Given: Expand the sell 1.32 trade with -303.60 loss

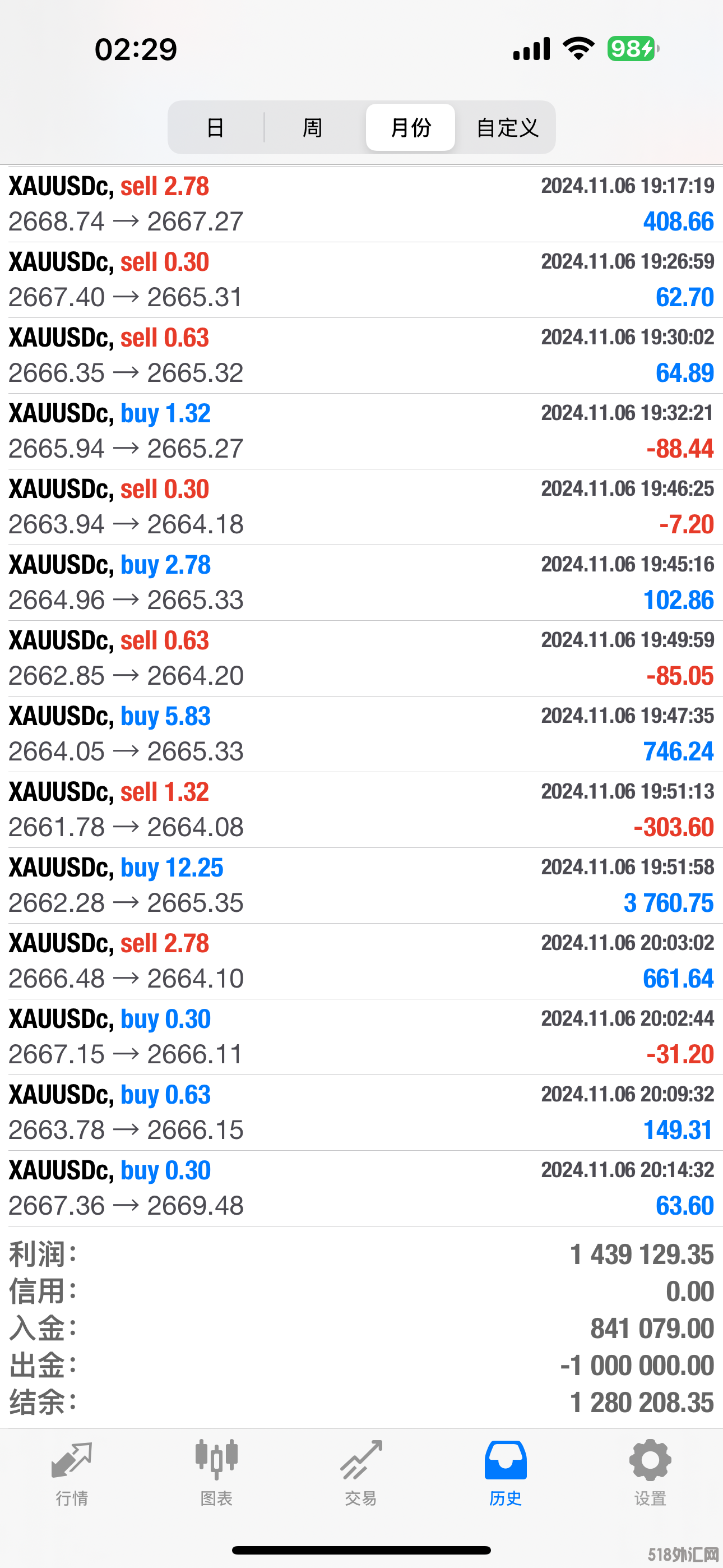Looking at the screenshot, I should click(x=361, y=810).
